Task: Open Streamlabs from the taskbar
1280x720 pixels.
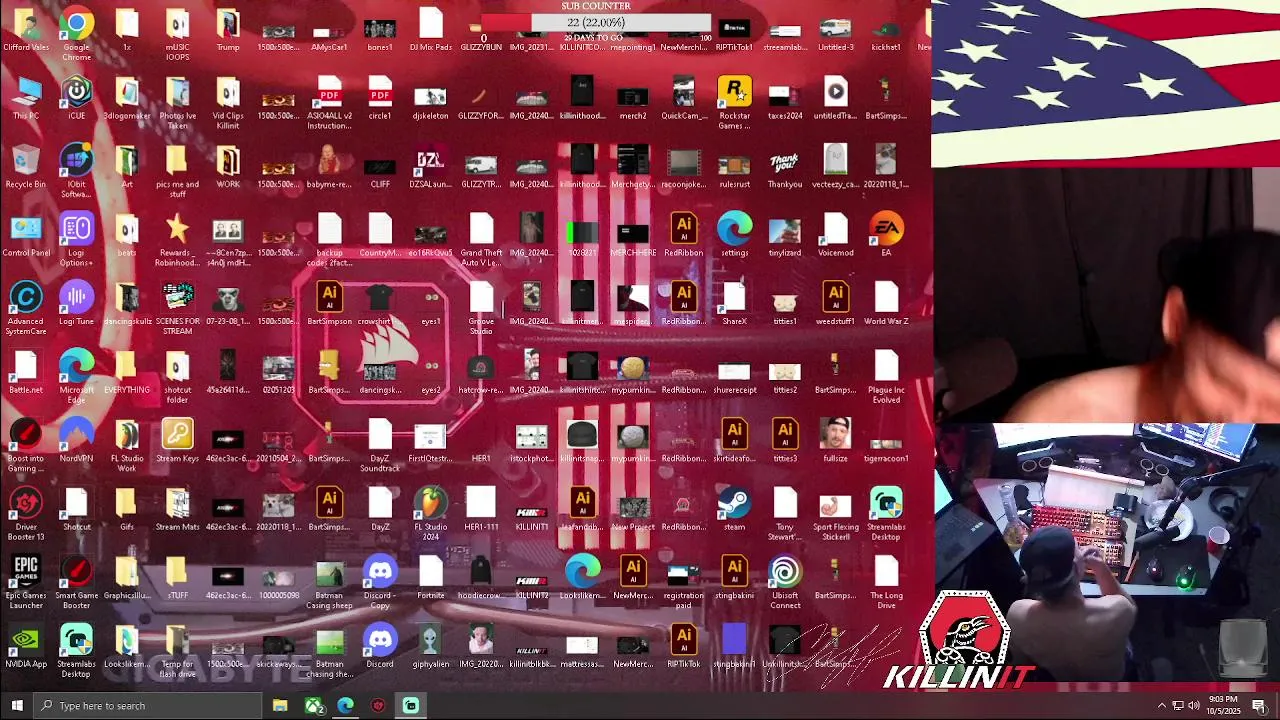Action: click(411, 706)
